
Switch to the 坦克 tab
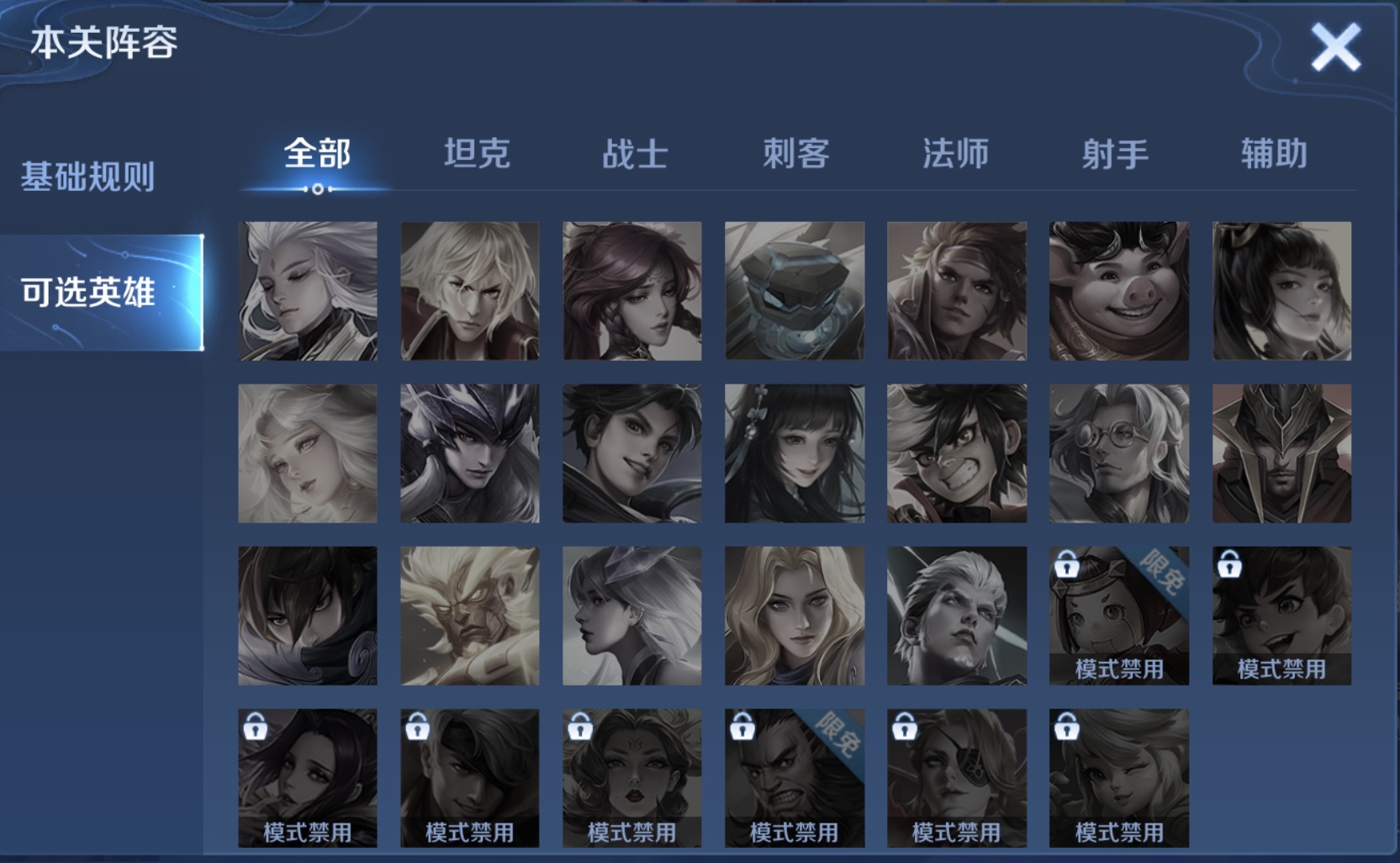pos(477,154)
